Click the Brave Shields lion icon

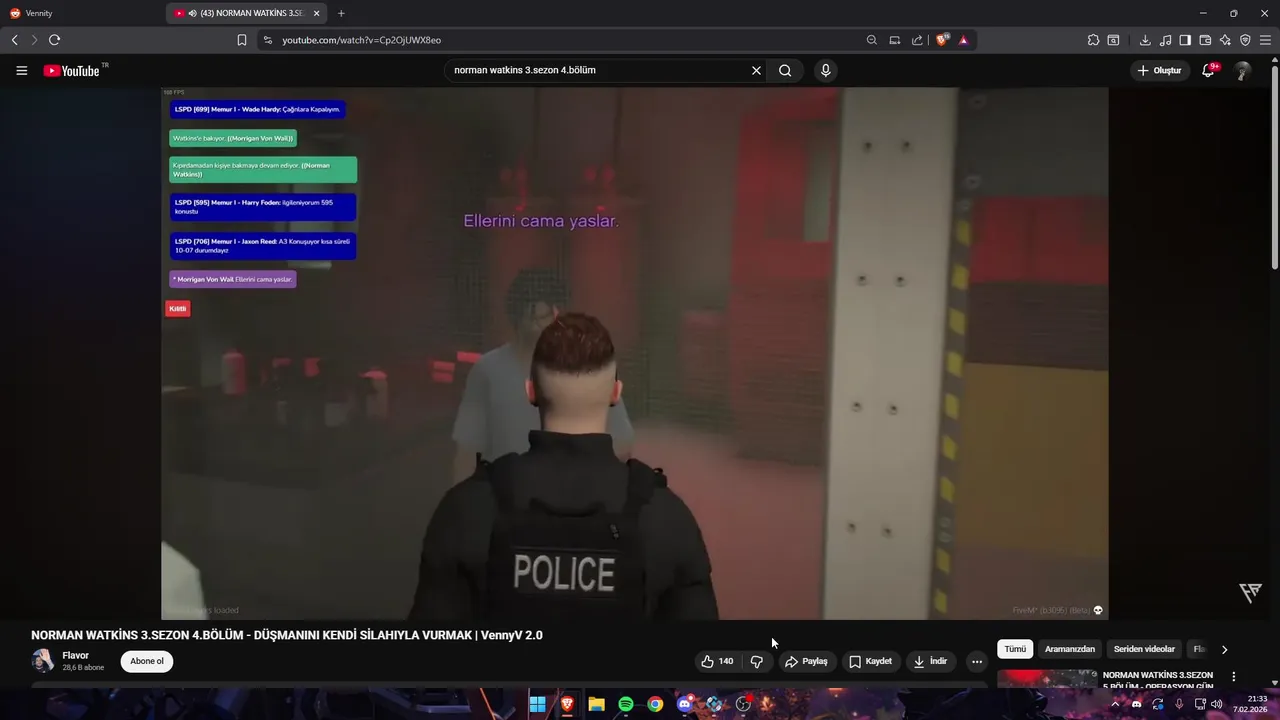point(942,40)
